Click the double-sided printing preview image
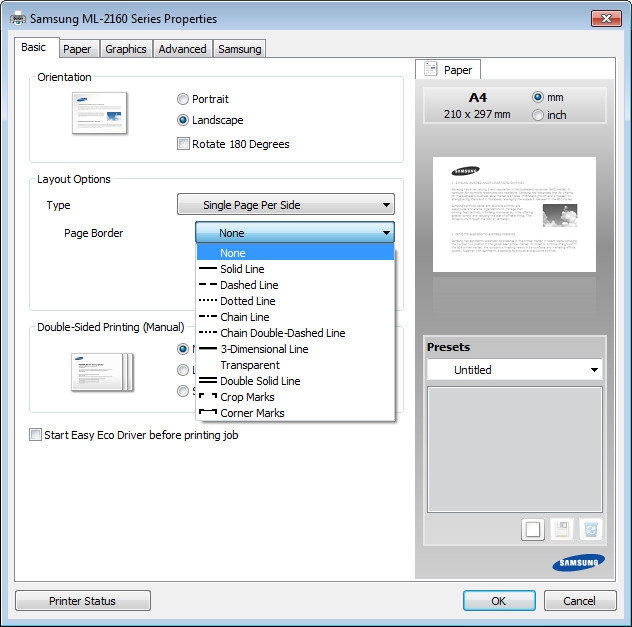This screenshot has height=627, width=632. click(x=102, y=372)
